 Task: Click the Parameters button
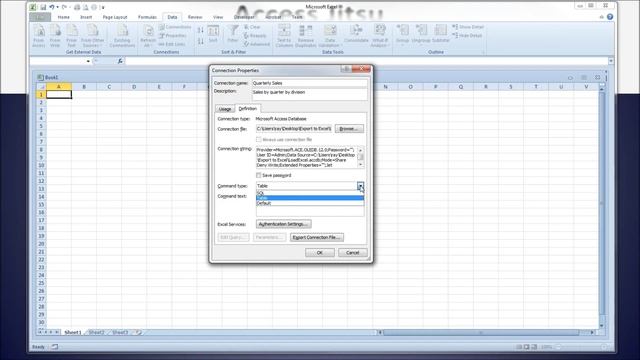click(x=269, y=237)
